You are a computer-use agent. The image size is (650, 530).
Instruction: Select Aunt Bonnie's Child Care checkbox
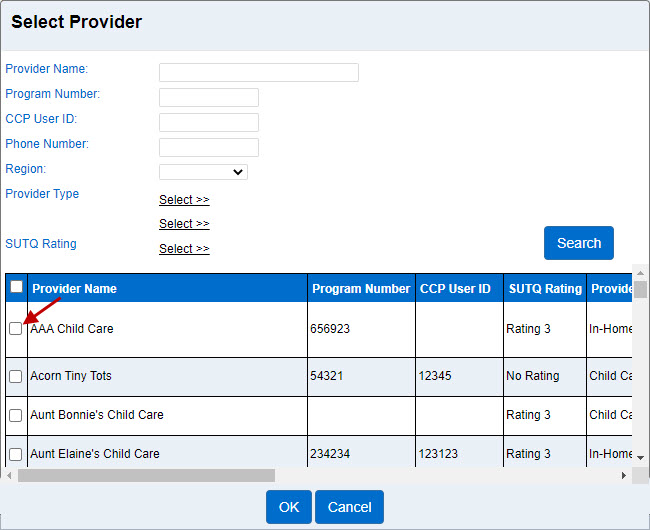point(16,415)
